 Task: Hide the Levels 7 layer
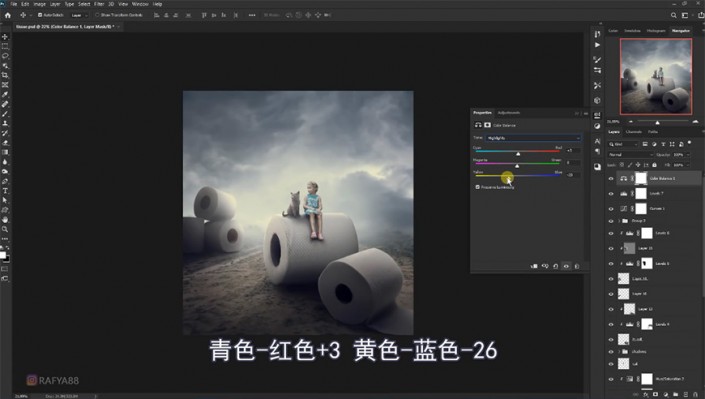(x=611, y=194)
